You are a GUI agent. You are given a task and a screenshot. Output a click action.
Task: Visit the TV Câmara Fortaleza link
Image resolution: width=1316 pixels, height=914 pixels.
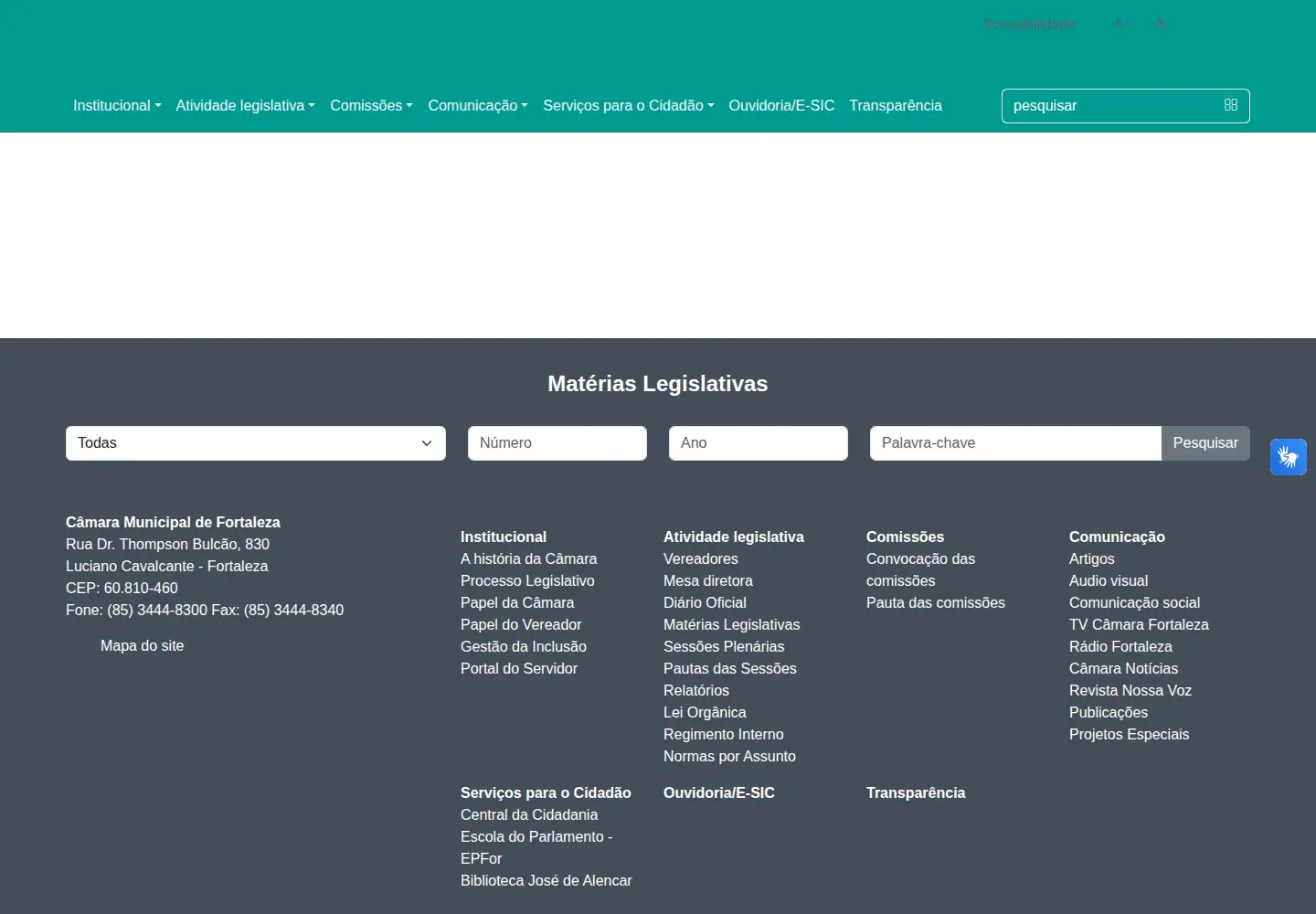coord(1139,624)
